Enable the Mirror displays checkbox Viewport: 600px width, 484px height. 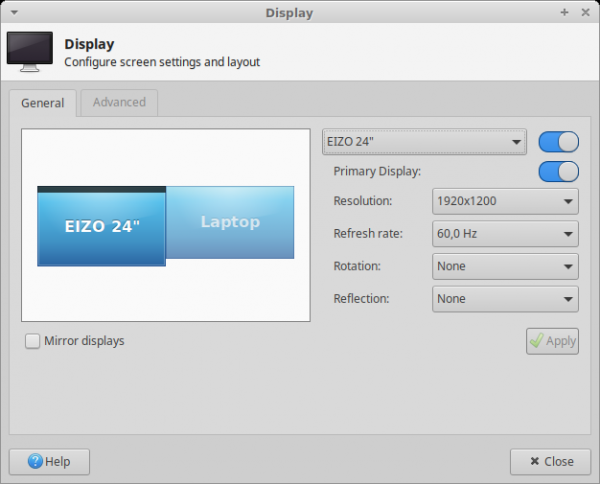click(33, 341)
